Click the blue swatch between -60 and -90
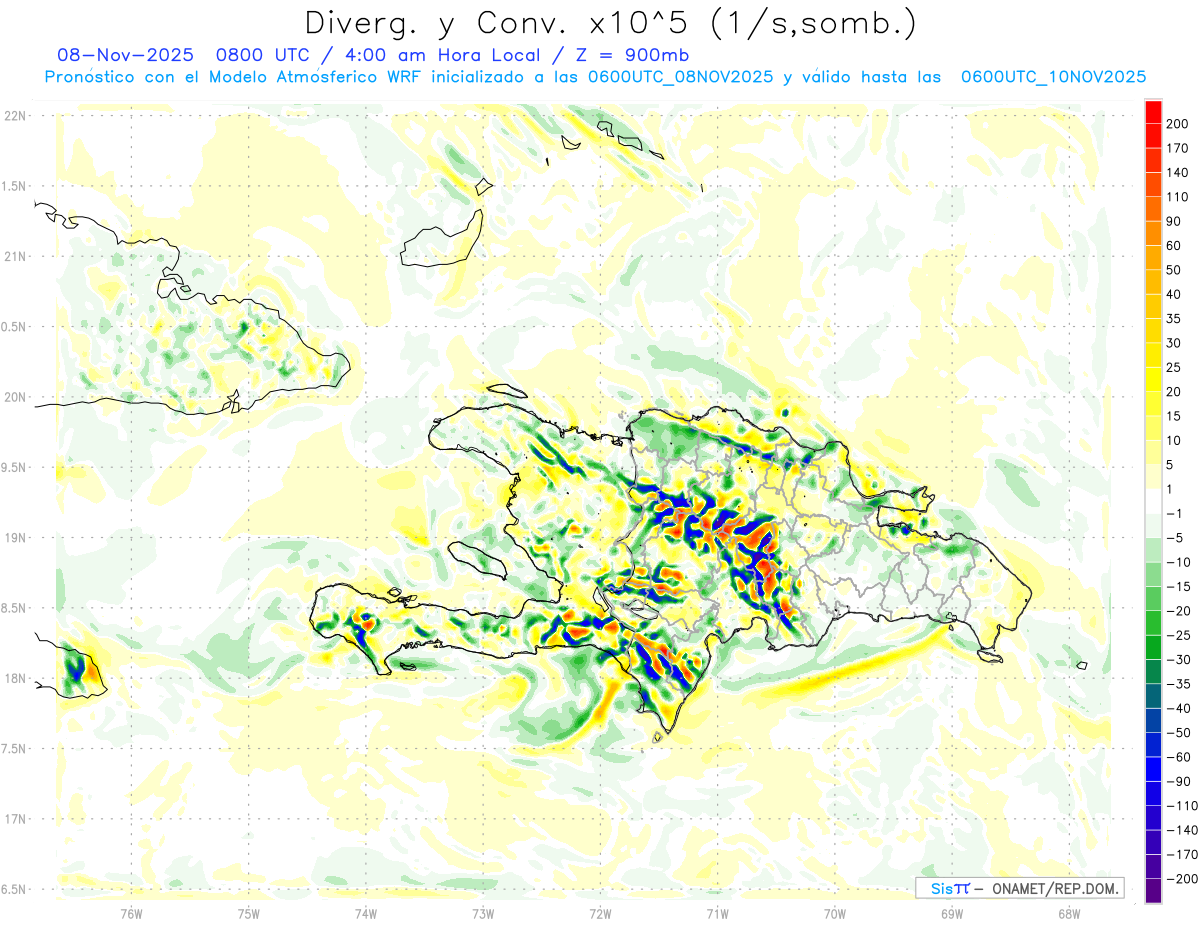 [1154, 770]
